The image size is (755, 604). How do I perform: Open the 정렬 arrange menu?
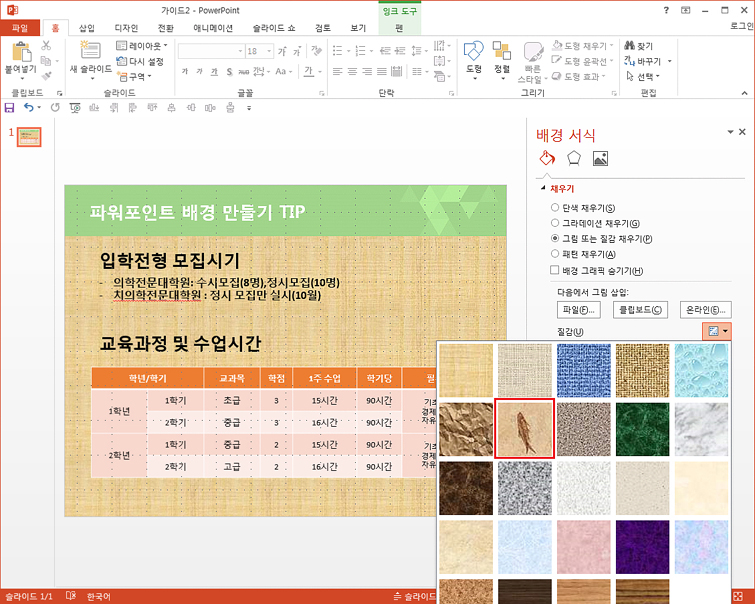[x=502, y=59]
